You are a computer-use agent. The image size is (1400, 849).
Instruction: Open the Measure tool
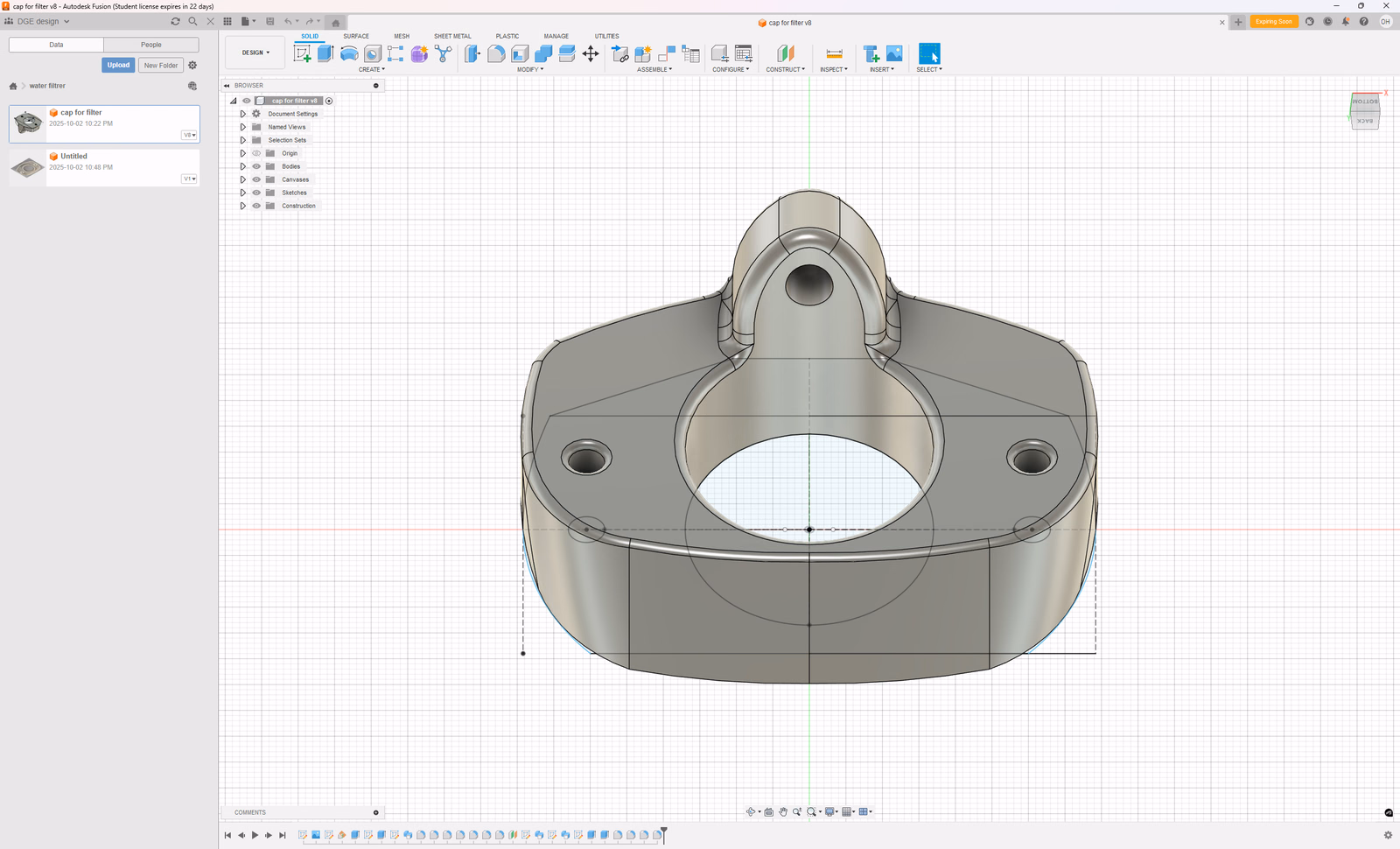pyautogui.click(x=834, y=54)
